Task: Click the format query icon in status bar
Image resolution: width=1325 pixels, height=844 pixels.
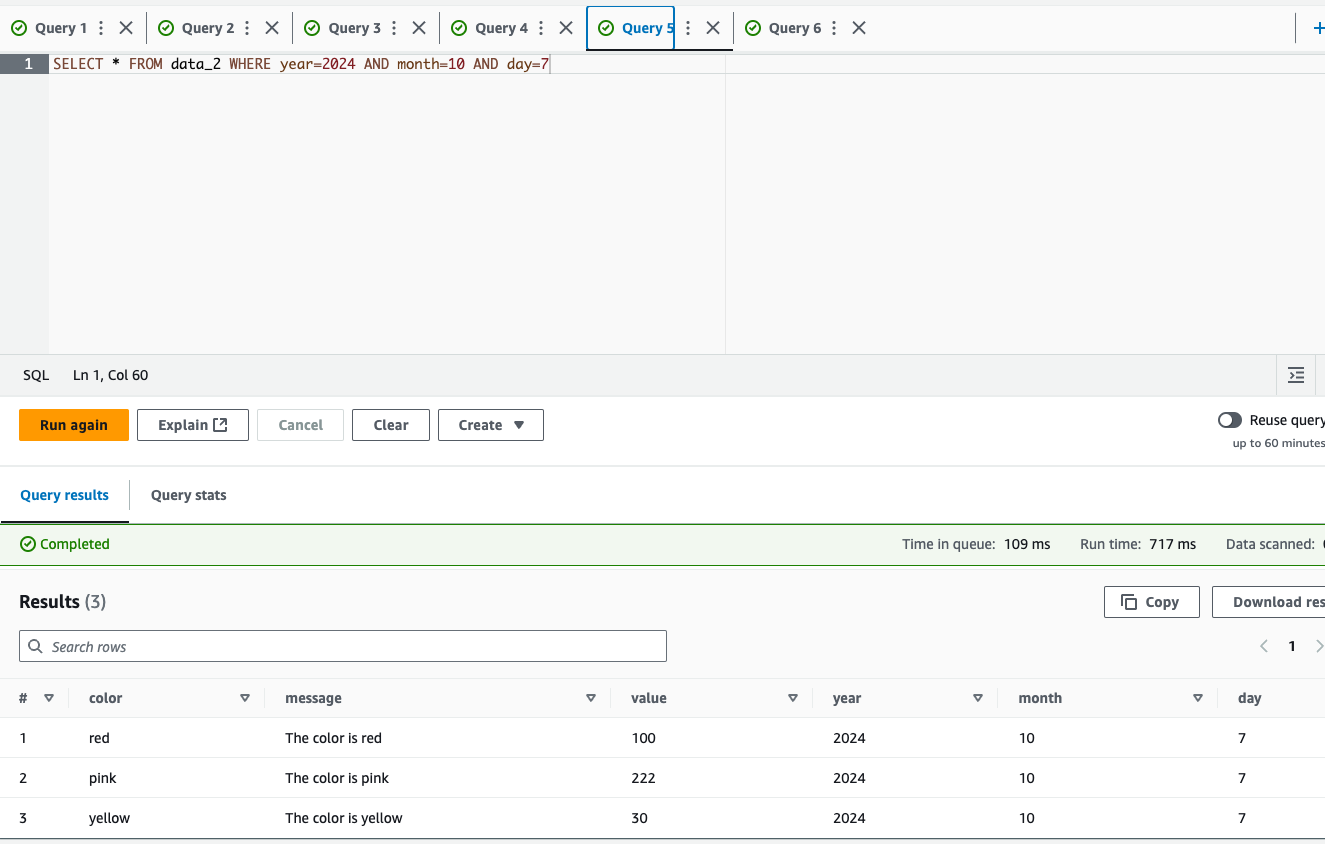Action: [x=1296, y=376]
